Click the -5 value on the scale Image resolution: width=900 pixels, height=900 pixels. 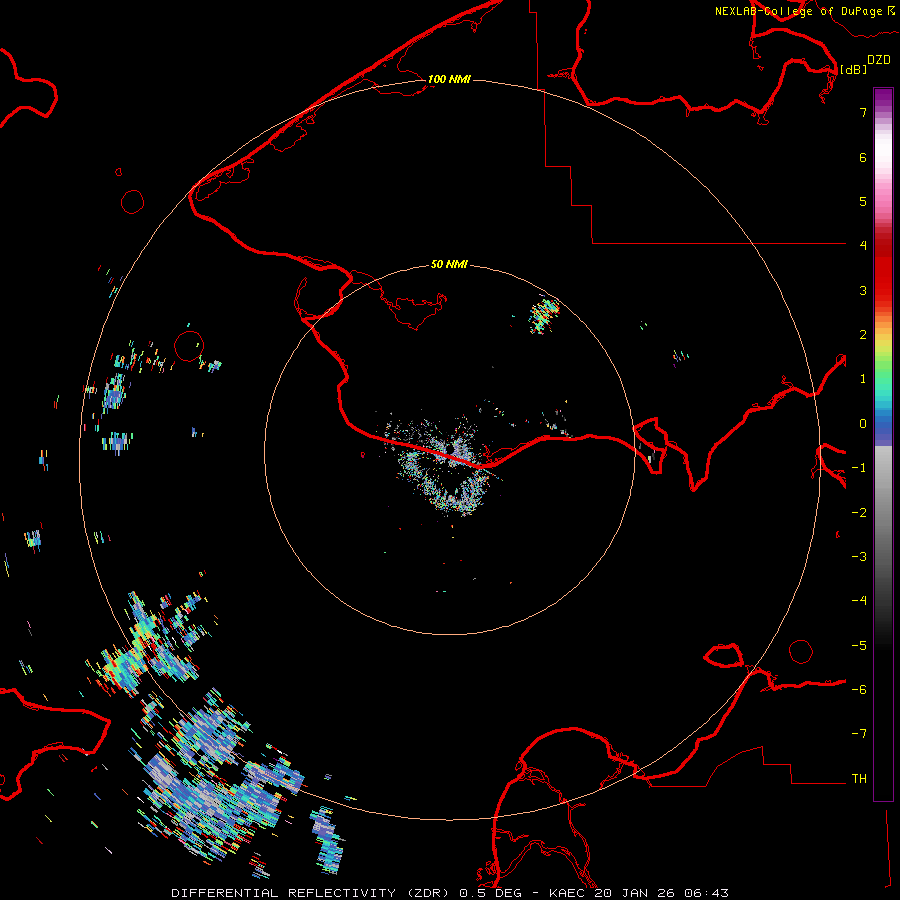pos(859,646)
